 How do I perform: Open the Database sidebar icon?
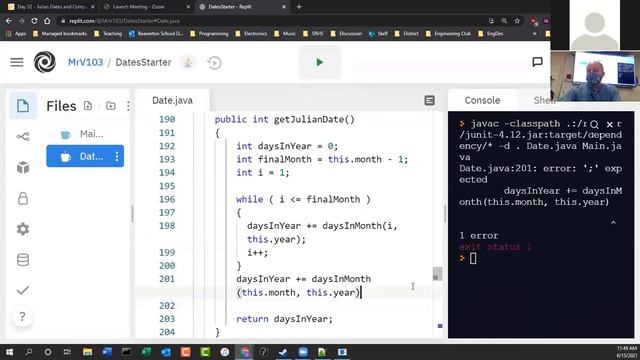point(23,260)
